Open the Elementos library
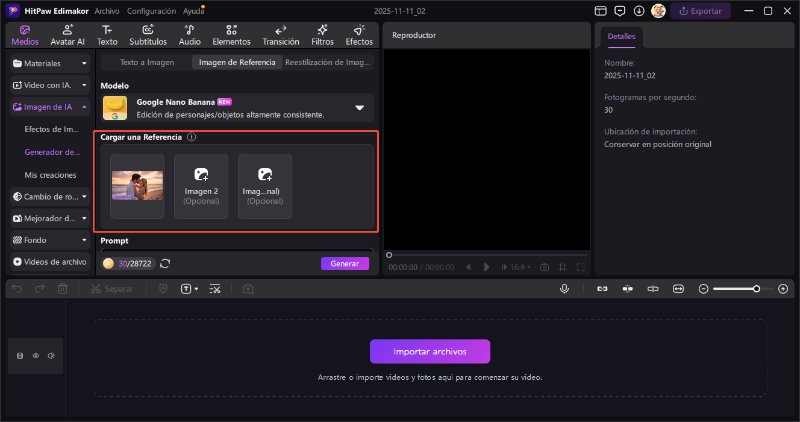Viewport: 800px width, 422px height. click(231, 35)
